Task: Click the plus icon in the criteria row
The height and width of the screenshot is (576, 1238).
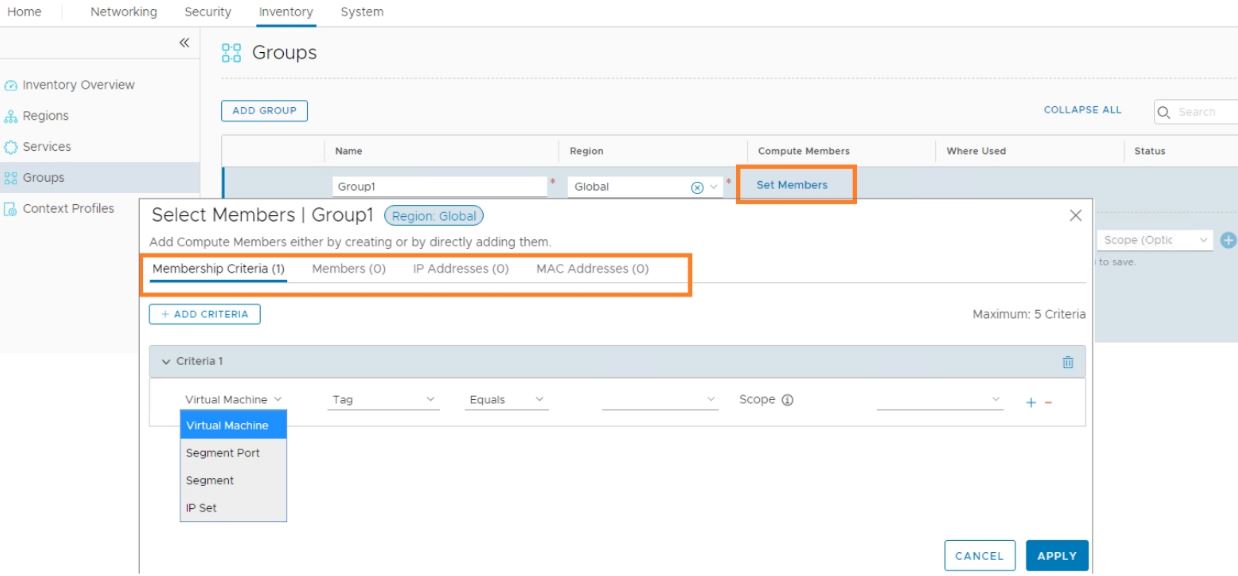Action: [x=1030, y=402]
